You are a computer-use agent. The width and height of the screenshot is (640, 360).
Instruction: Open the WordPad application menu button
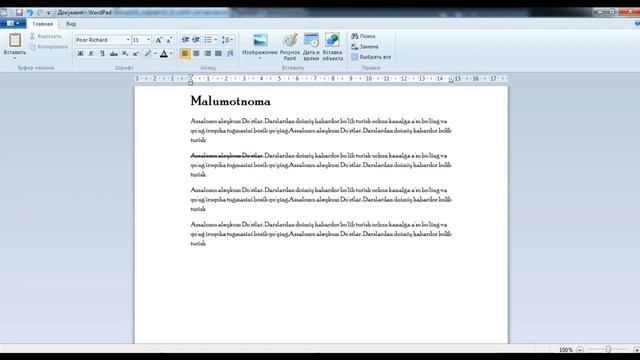point(13,24)
